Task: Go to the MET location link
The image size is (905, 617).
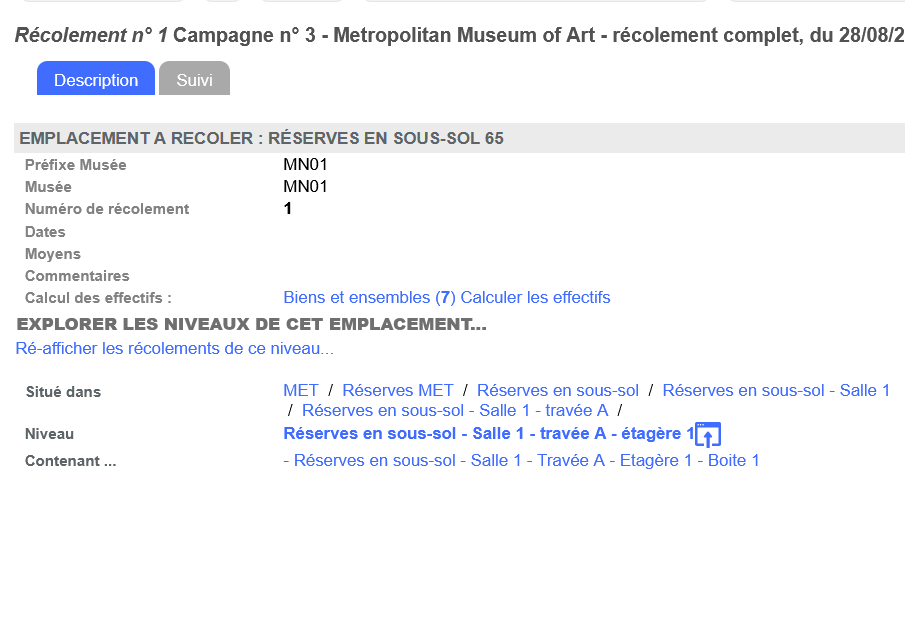Action: pyautogui.click(x=301, y=391)
